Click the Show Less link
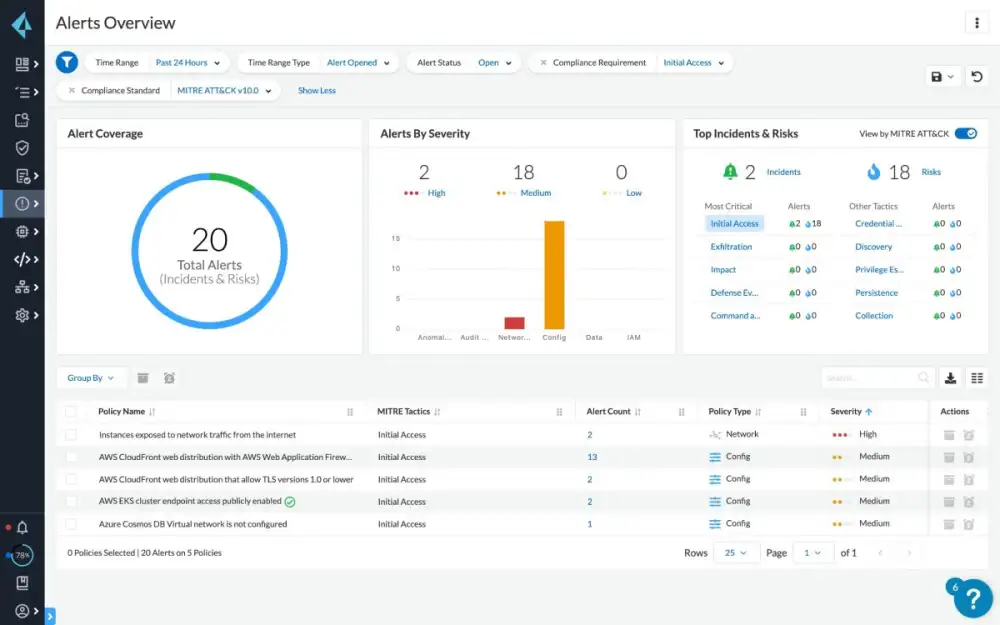Viewport: 1000px width, 625px height. click(x=316, y=90)
